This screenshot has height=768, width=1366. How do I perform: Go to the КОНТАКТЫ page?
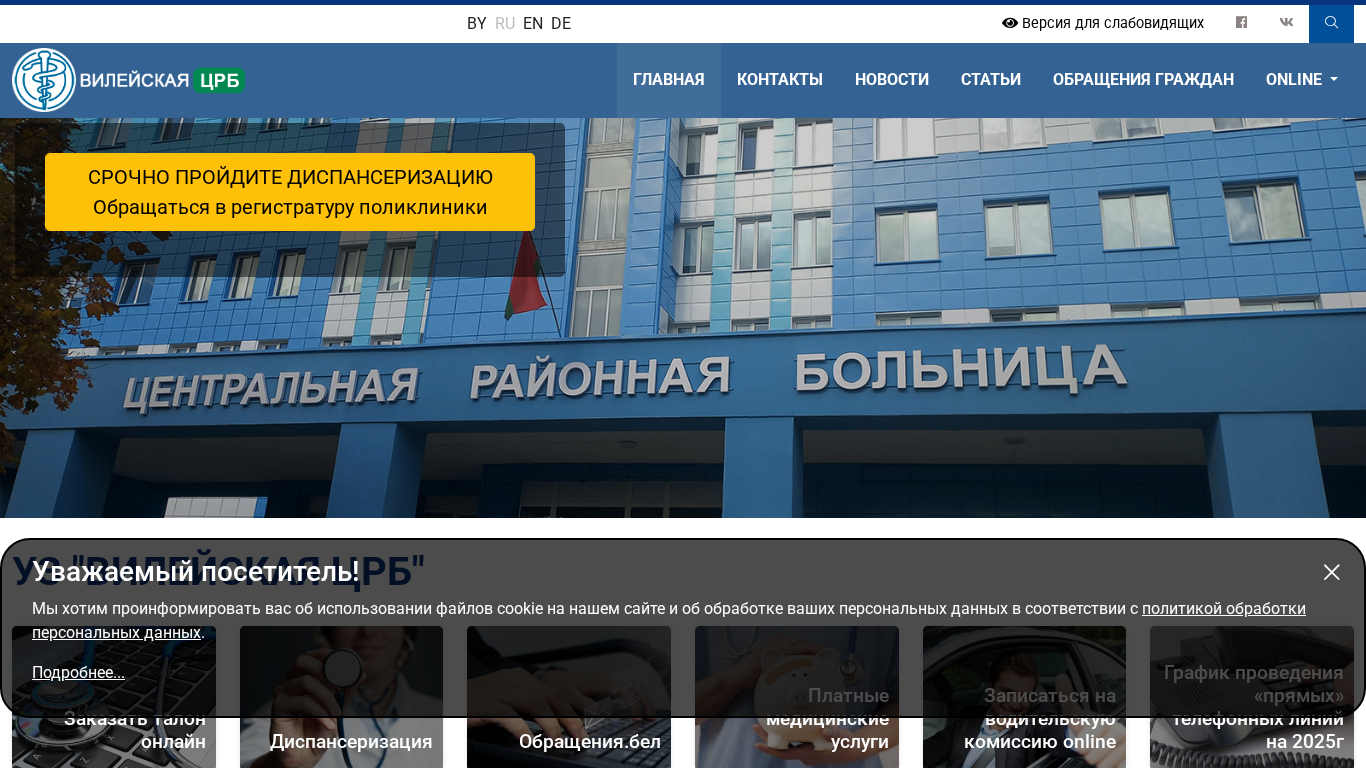coord(780,80)
